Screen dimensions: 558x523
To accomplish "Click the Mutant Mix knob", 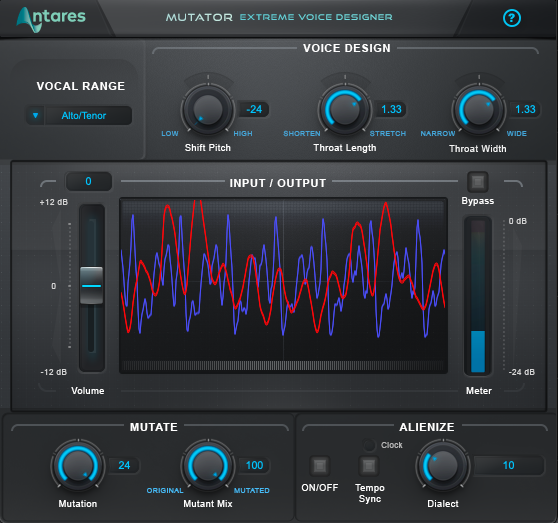I will [208, 465].
